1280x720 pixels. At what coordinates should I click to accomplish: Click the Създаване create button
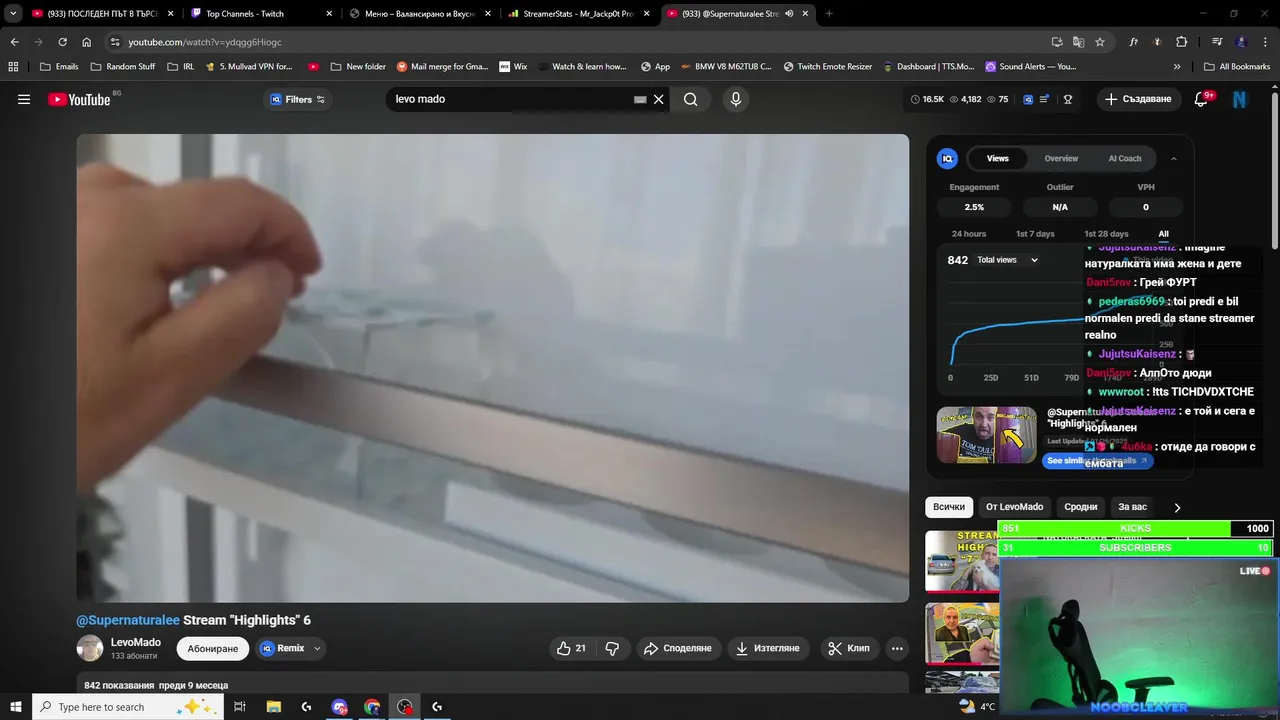click(x=1138, y=99)
